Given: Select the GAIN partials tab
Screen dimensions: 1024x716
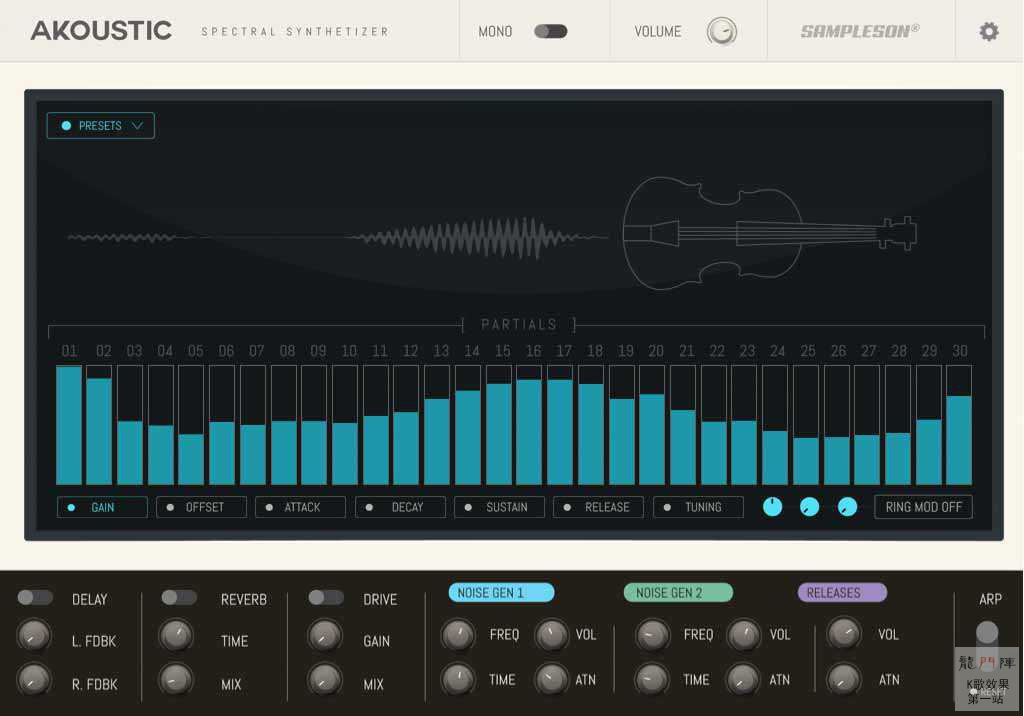Looking at the screenshot, I should (x=103, y=507).
